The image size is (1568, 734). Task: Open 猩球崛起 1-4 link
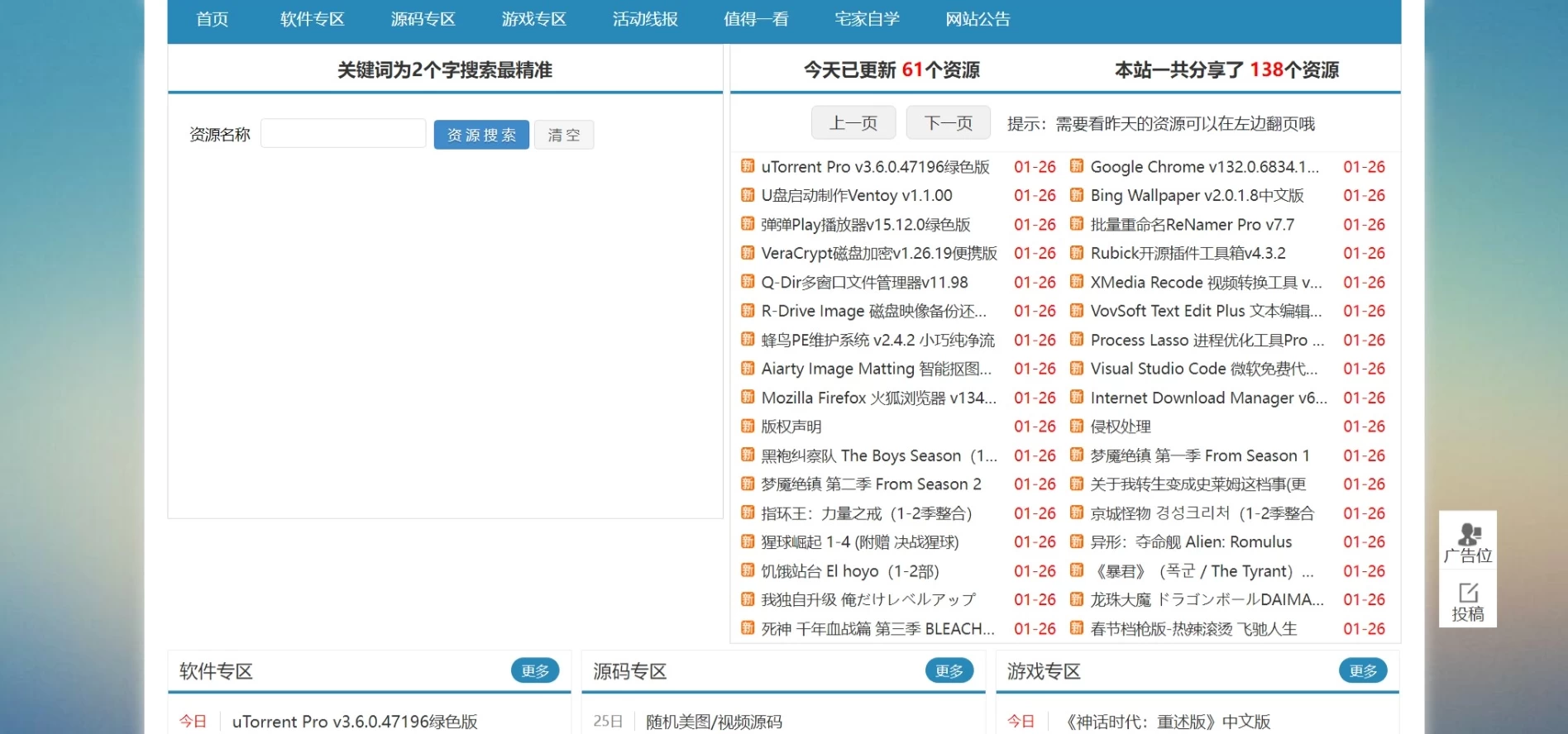[x=860, y=542]
